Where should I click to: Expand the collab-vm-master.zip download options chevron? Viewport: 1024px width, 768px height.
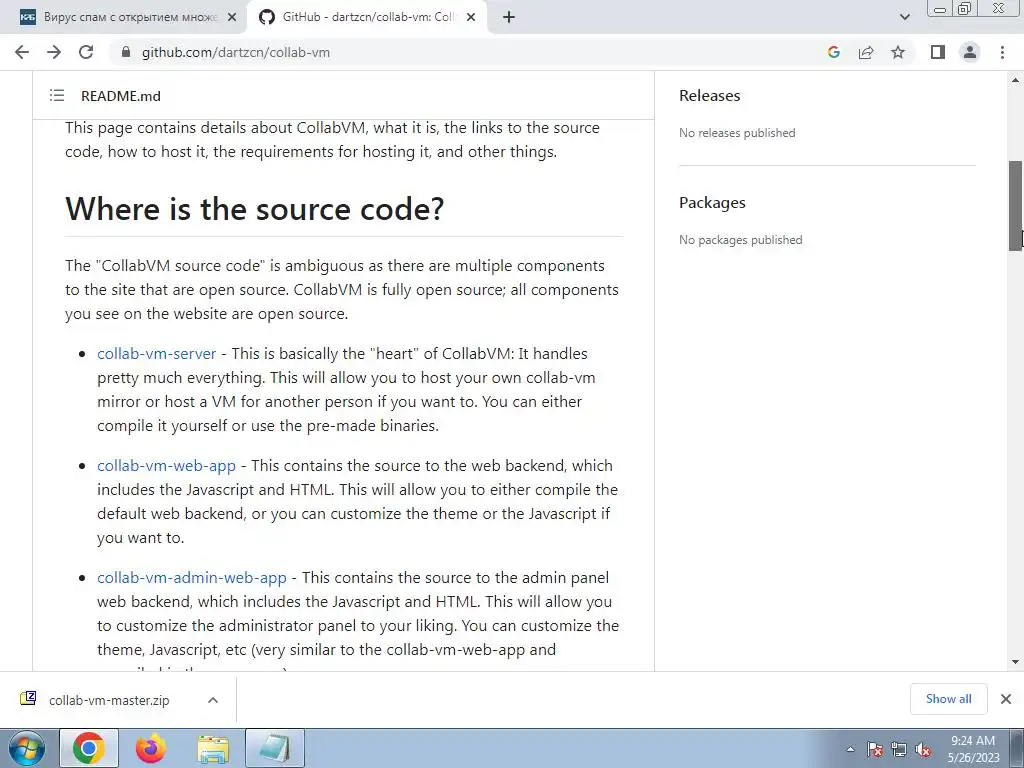point(213,700)
